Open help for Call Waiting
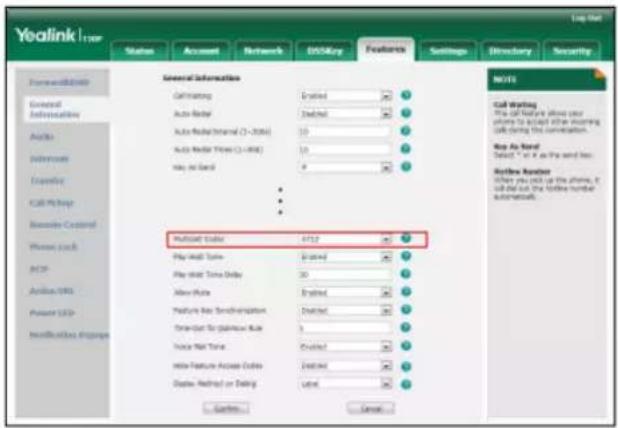 pos(406,95)
